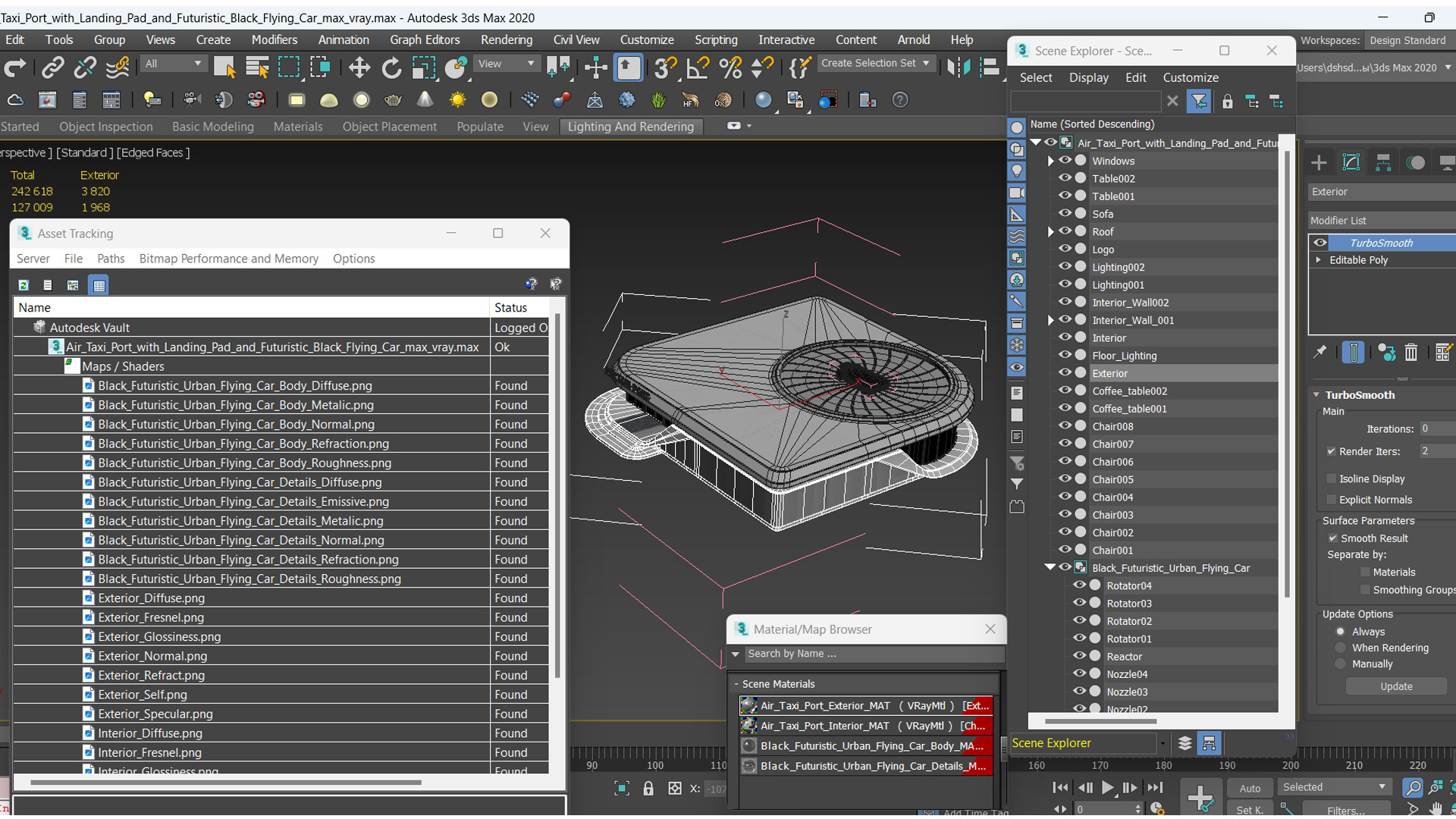Select the Move tool in main toolbar
1456x819 pixels.
coord(359,68)
